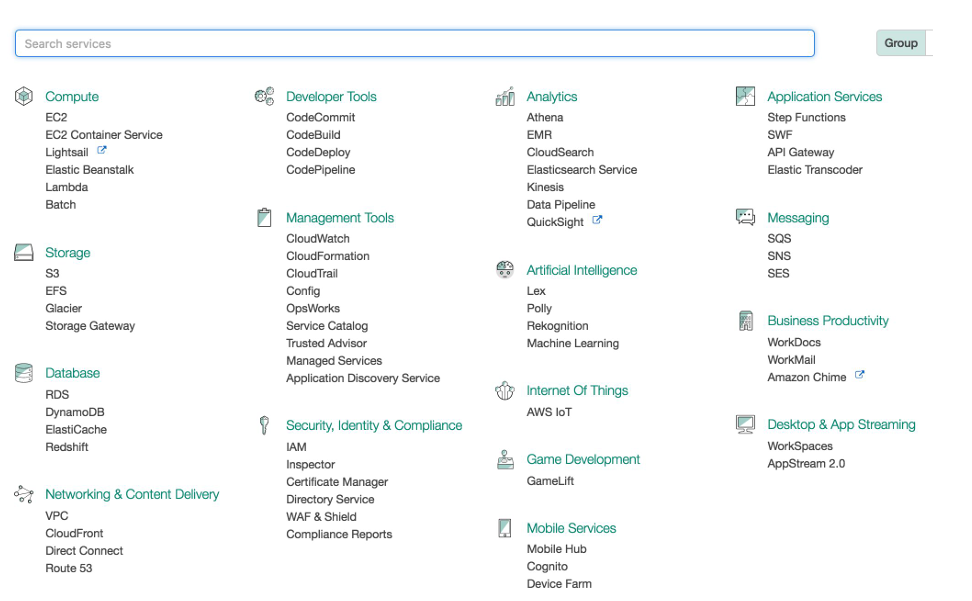Click the Compute category cube icon
This screenshot has height=601, width=972.
24,96
